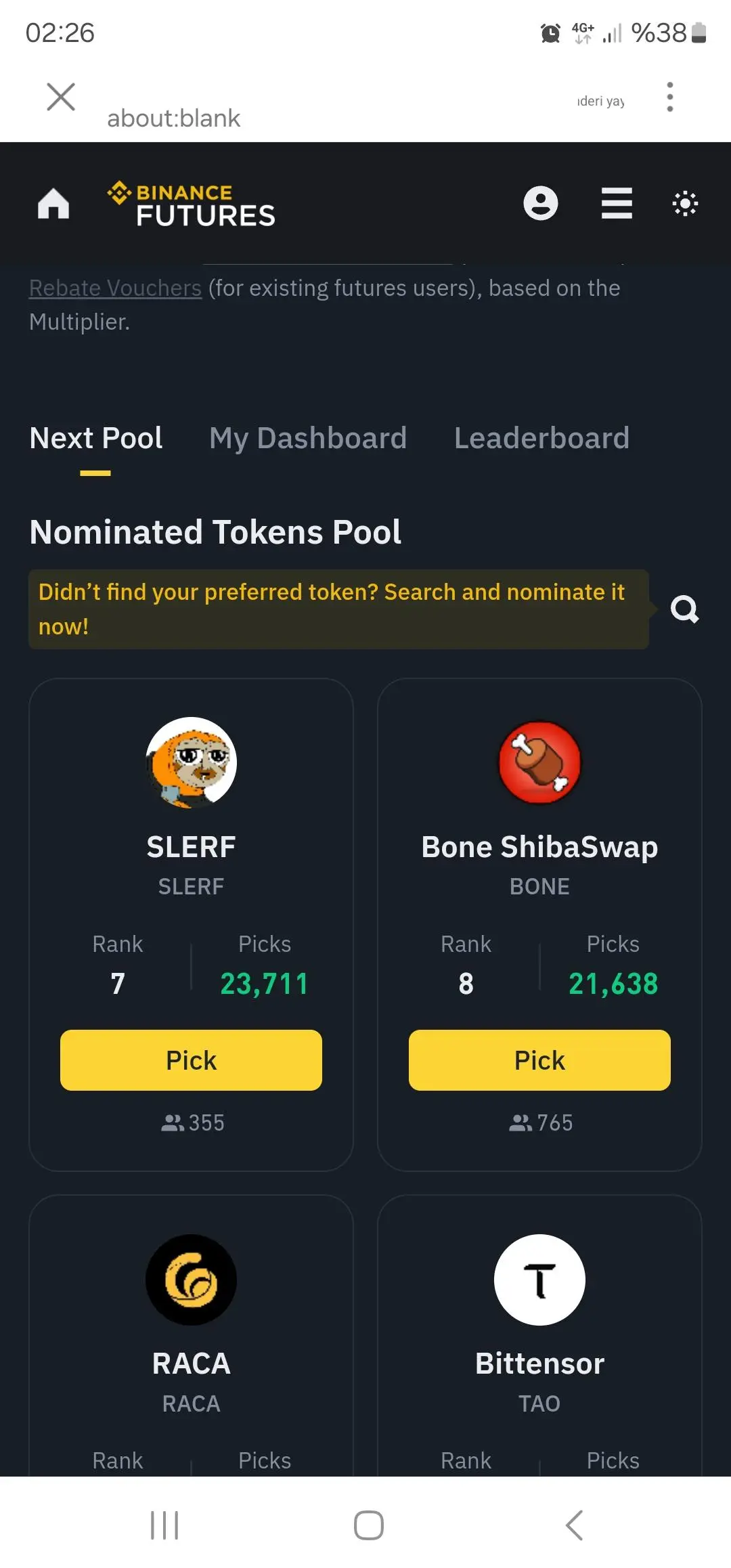
Task: Tap the BONE token logo
Action: click(x=539, y=762)
